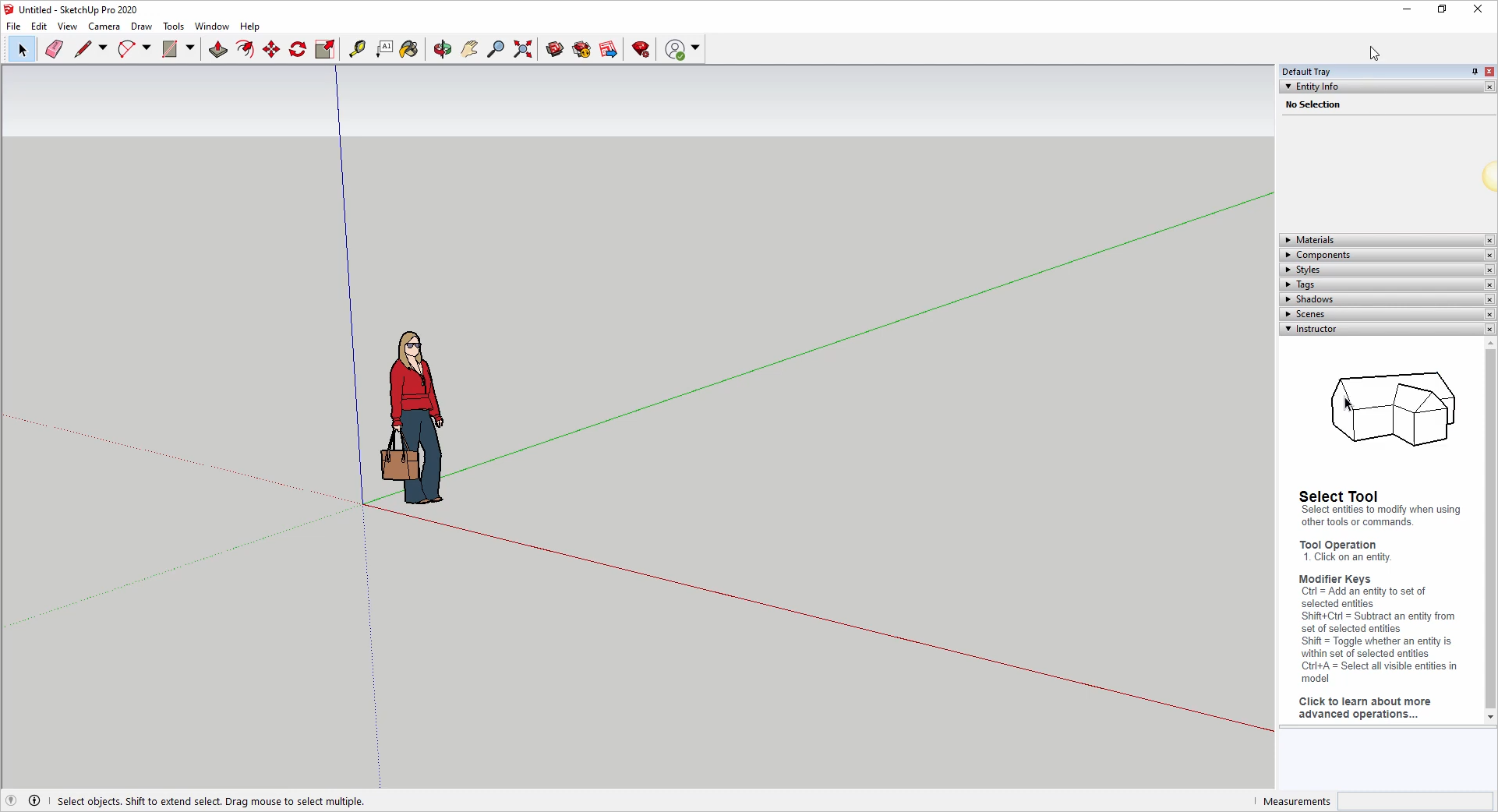
Task: Select the Eraser tool
Action: [54, 49]
